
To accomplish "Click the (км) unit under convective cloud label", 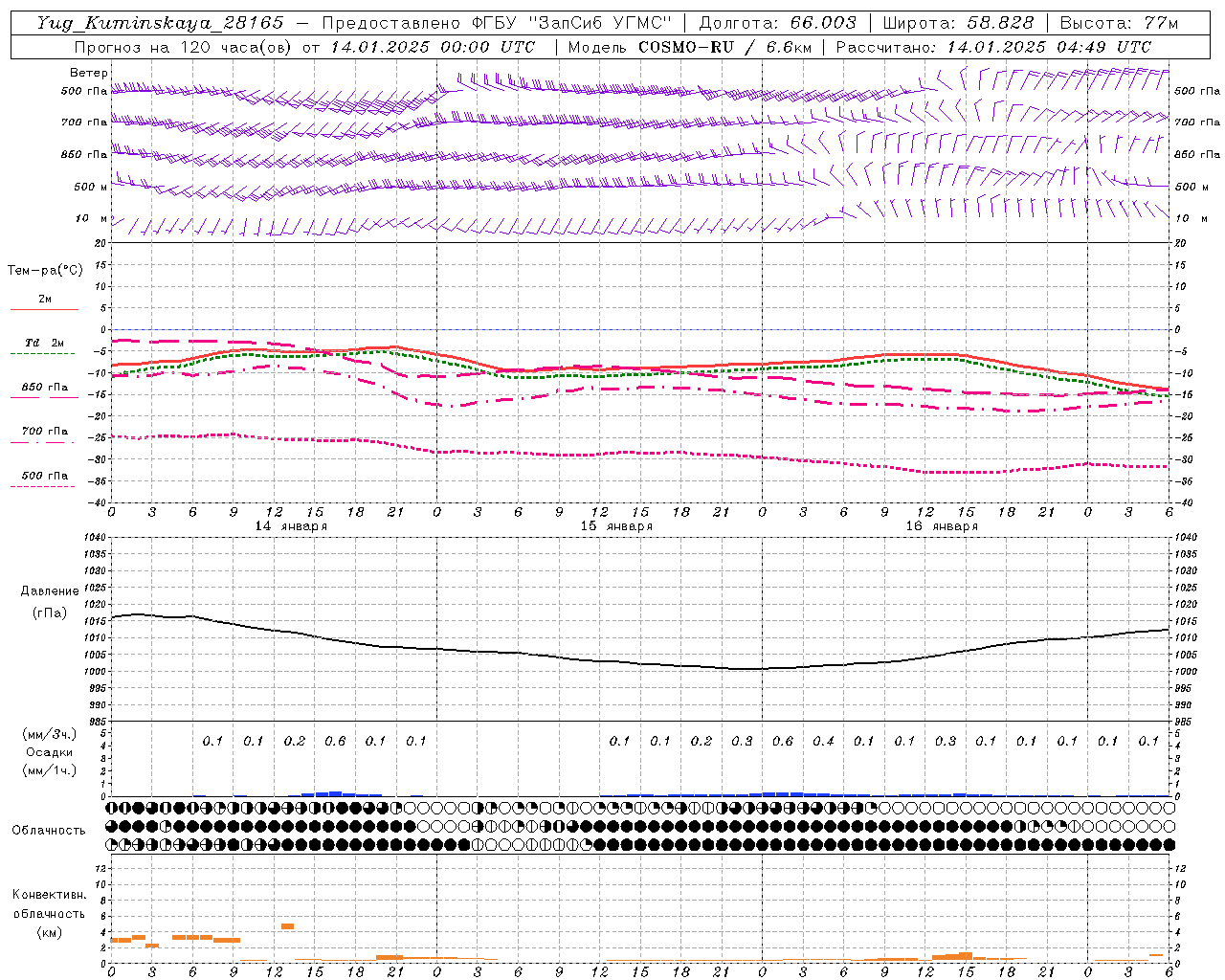I will click(x=49, y=932).
